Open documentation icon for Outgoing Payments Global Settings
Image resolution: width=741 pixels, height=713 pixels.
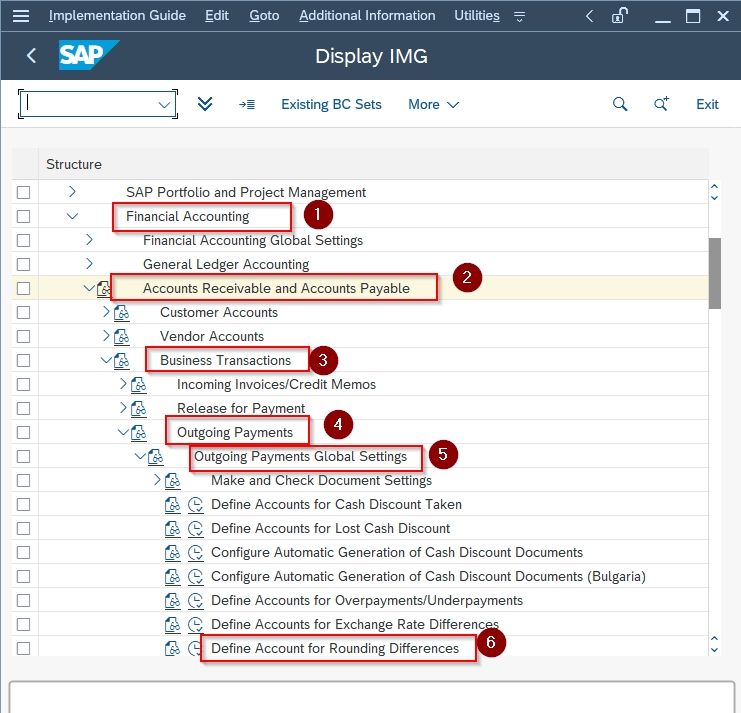155,456
